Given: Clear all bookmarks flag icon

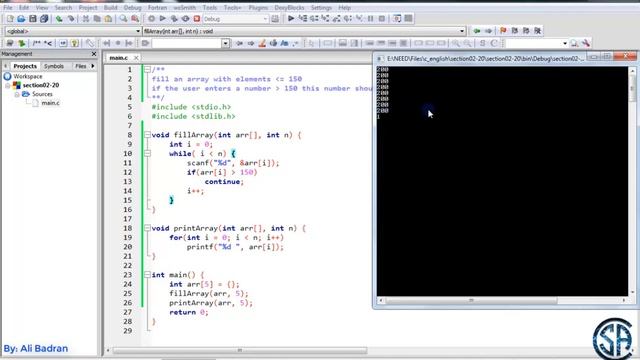Looking at the screenshot, I should (538, 31).
